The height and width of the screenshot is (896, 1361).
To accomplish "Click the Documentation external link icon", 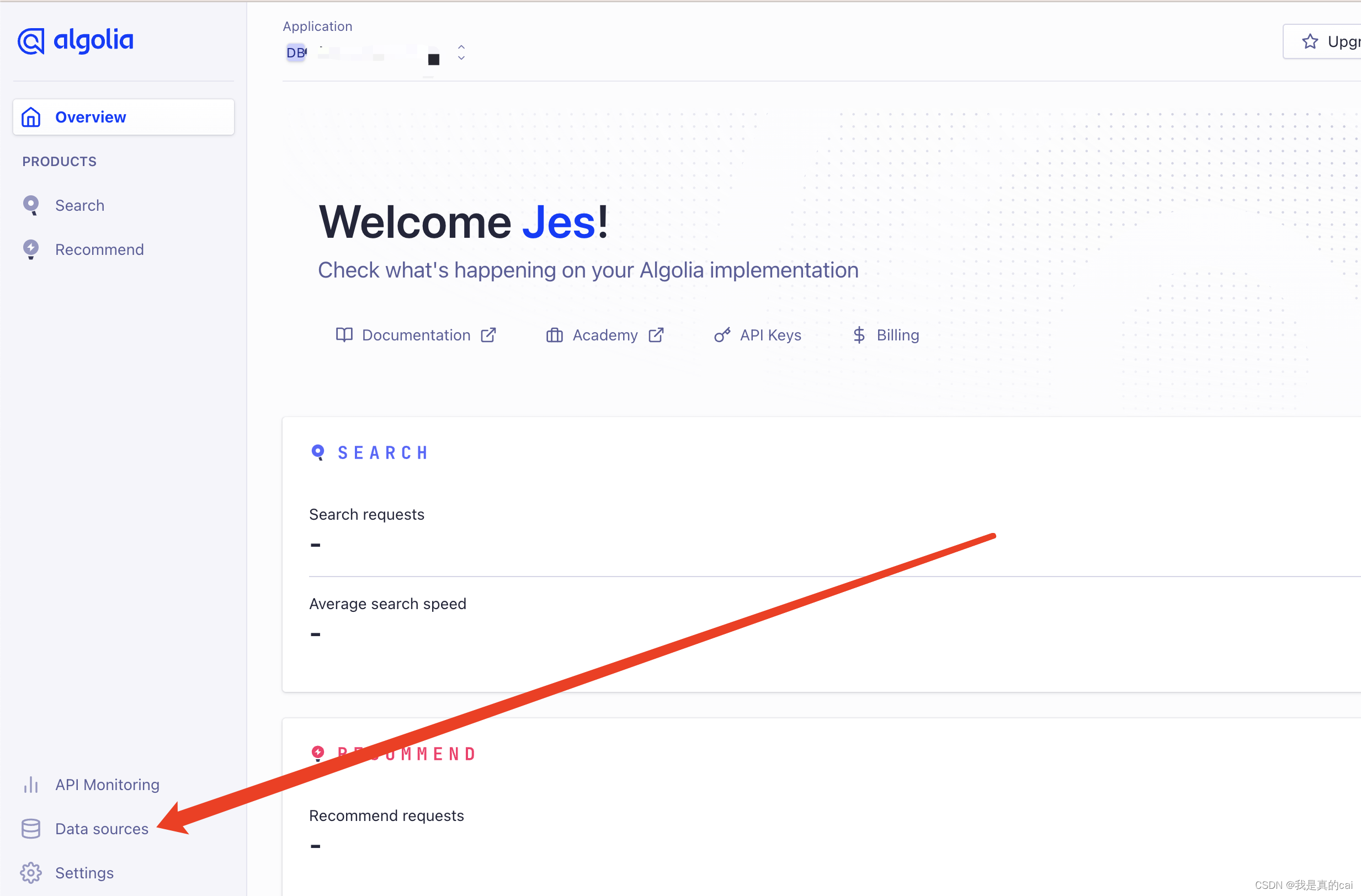I will coord(488,335).
